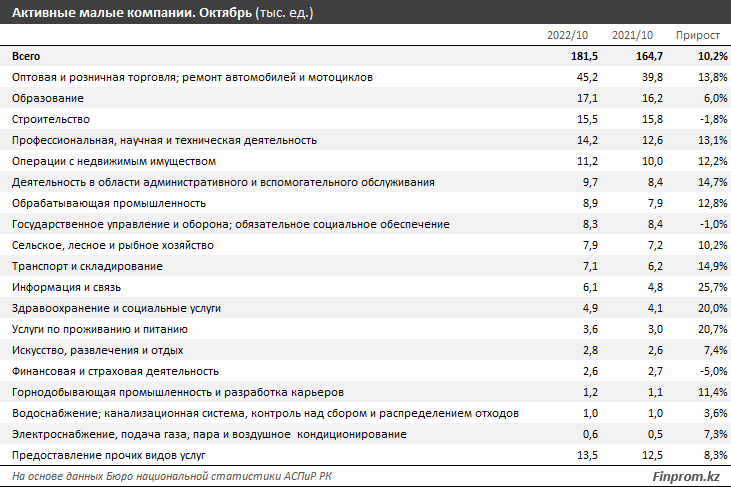Click the growth value 6,0%
Viewport: 731px width, 487px height.
(x=715, y=98)
